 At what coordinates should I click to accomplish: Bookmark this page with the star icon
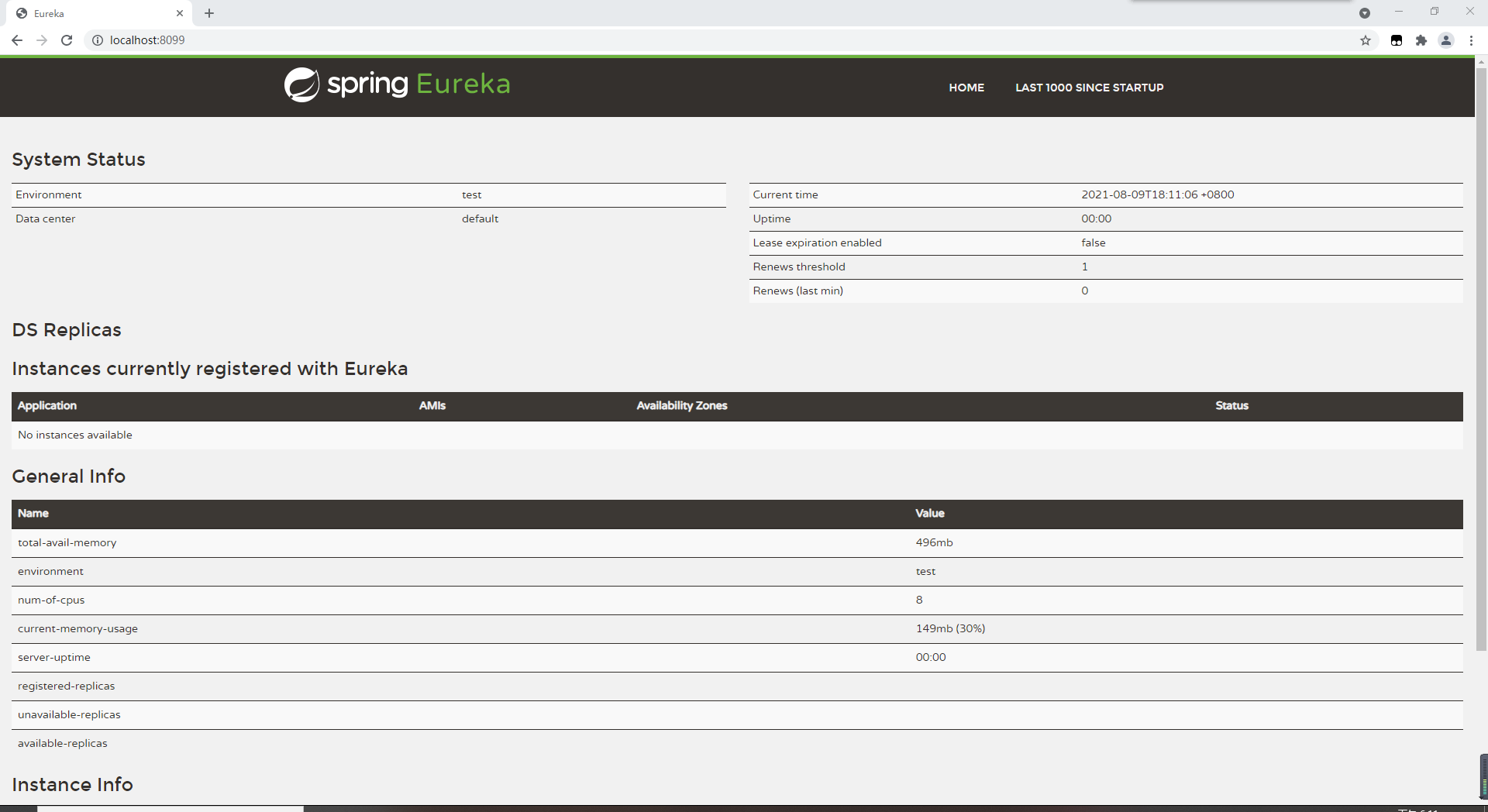(x=1366, y=40)
